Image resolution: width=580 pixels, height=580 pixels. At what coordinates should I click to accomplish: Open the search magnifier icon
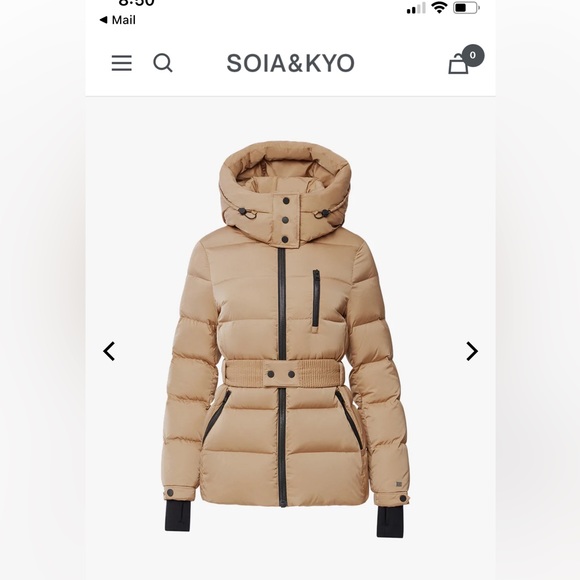[x=163, y=63]
